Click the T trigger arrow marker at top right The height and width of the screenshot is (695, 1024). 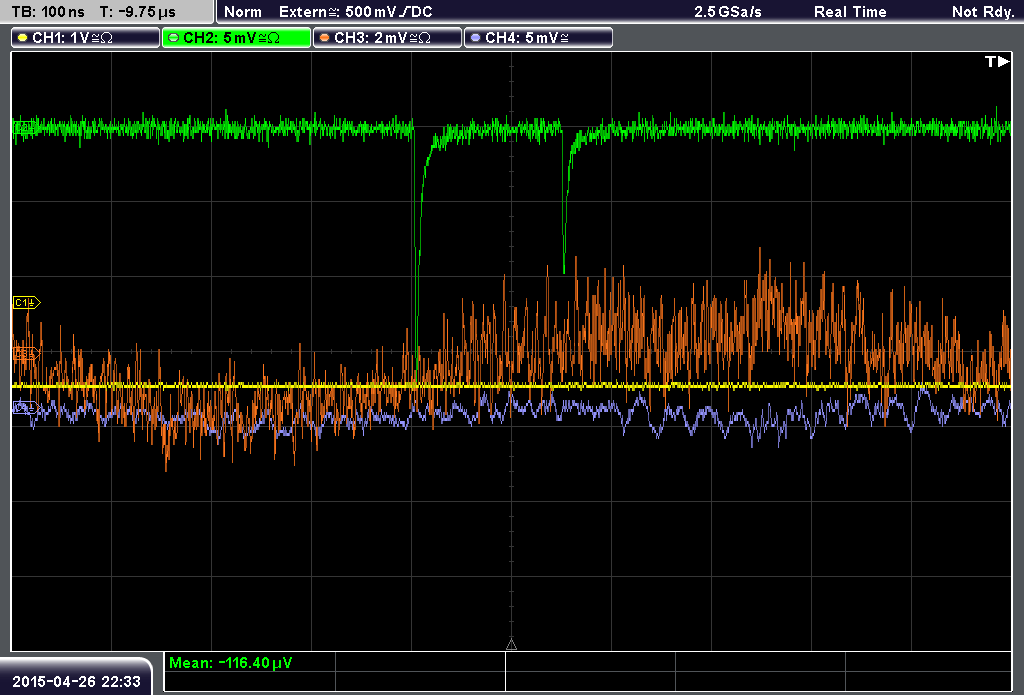pos(997,61)
